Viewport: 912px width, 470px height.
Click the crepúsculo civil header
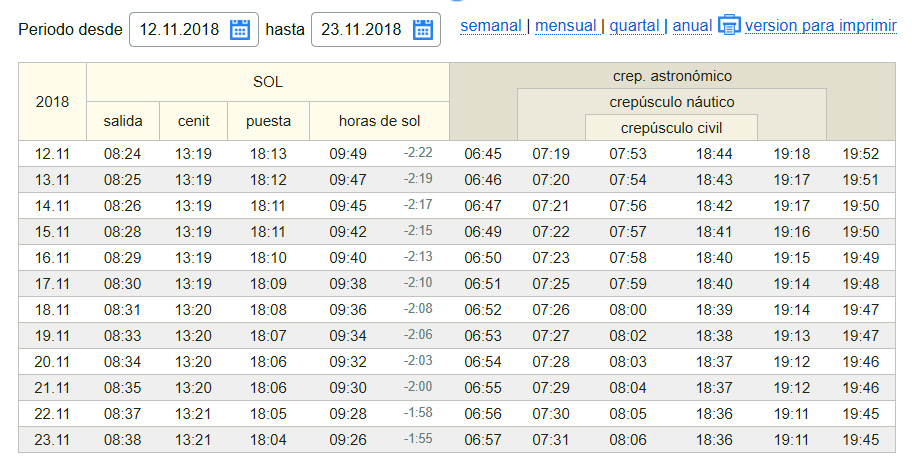tap(671, 128)
